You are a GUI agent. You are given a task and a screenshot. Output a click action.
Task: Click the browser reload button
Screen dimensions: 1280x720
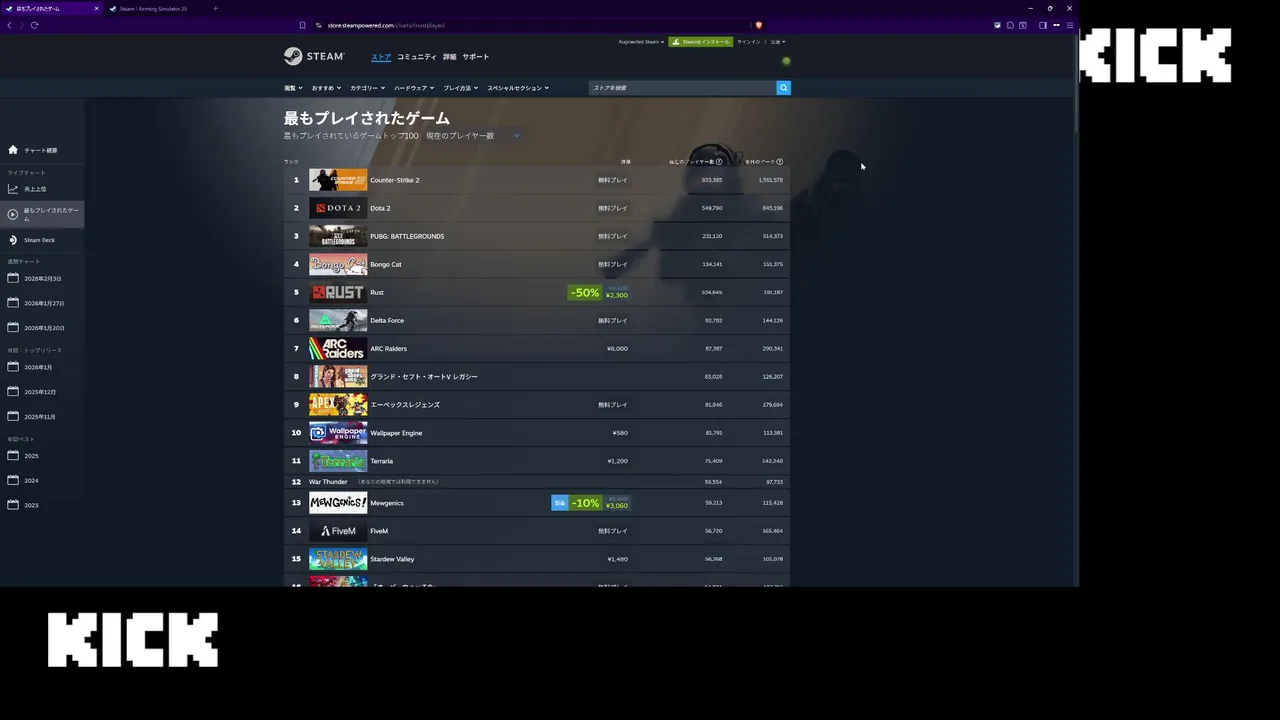[x=34, y=25]
